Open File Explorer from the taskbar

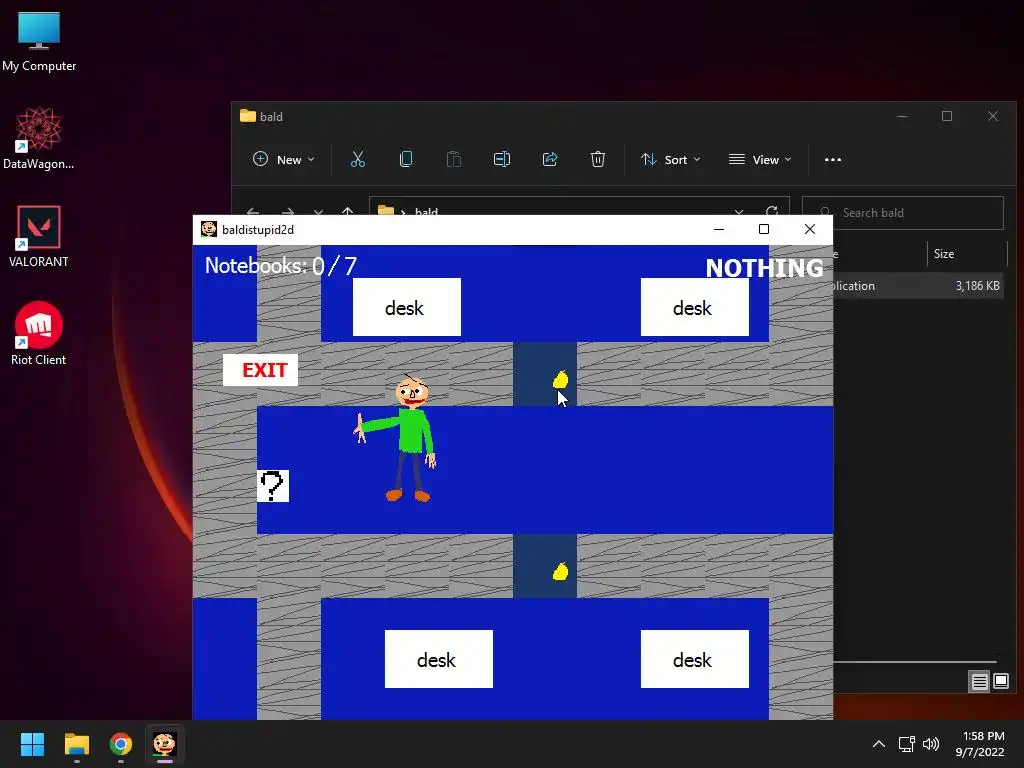76,744
